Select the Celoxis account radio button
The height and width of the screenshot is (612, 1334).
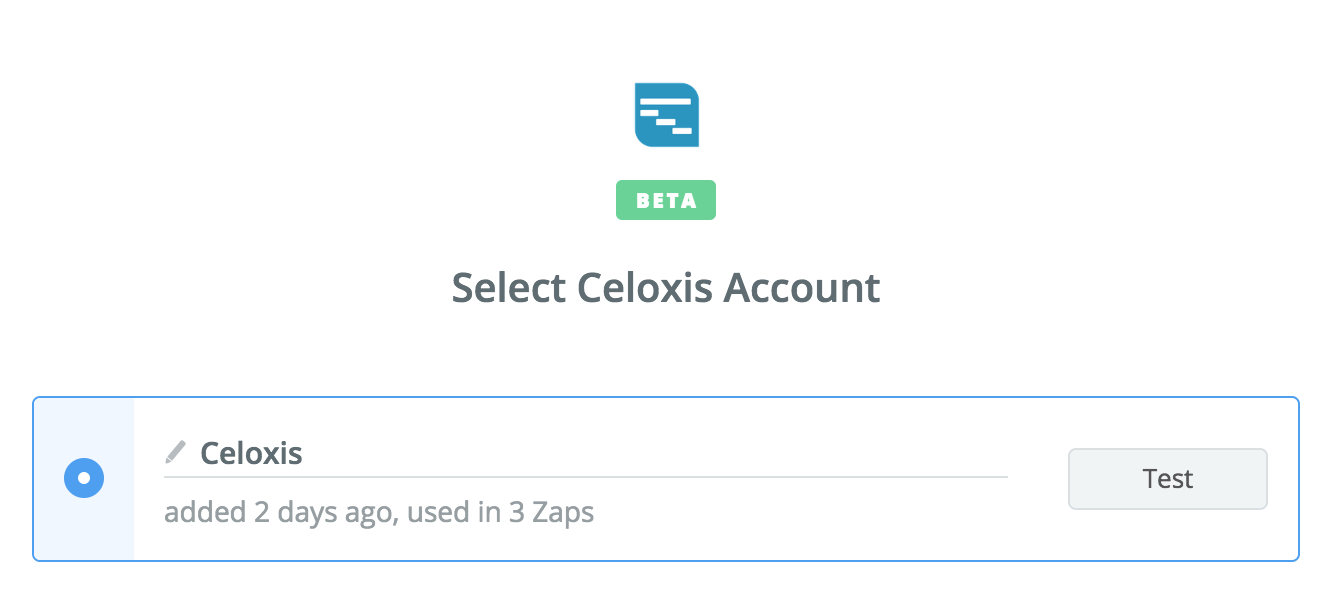pyautogui.click(x=84, y=479)
